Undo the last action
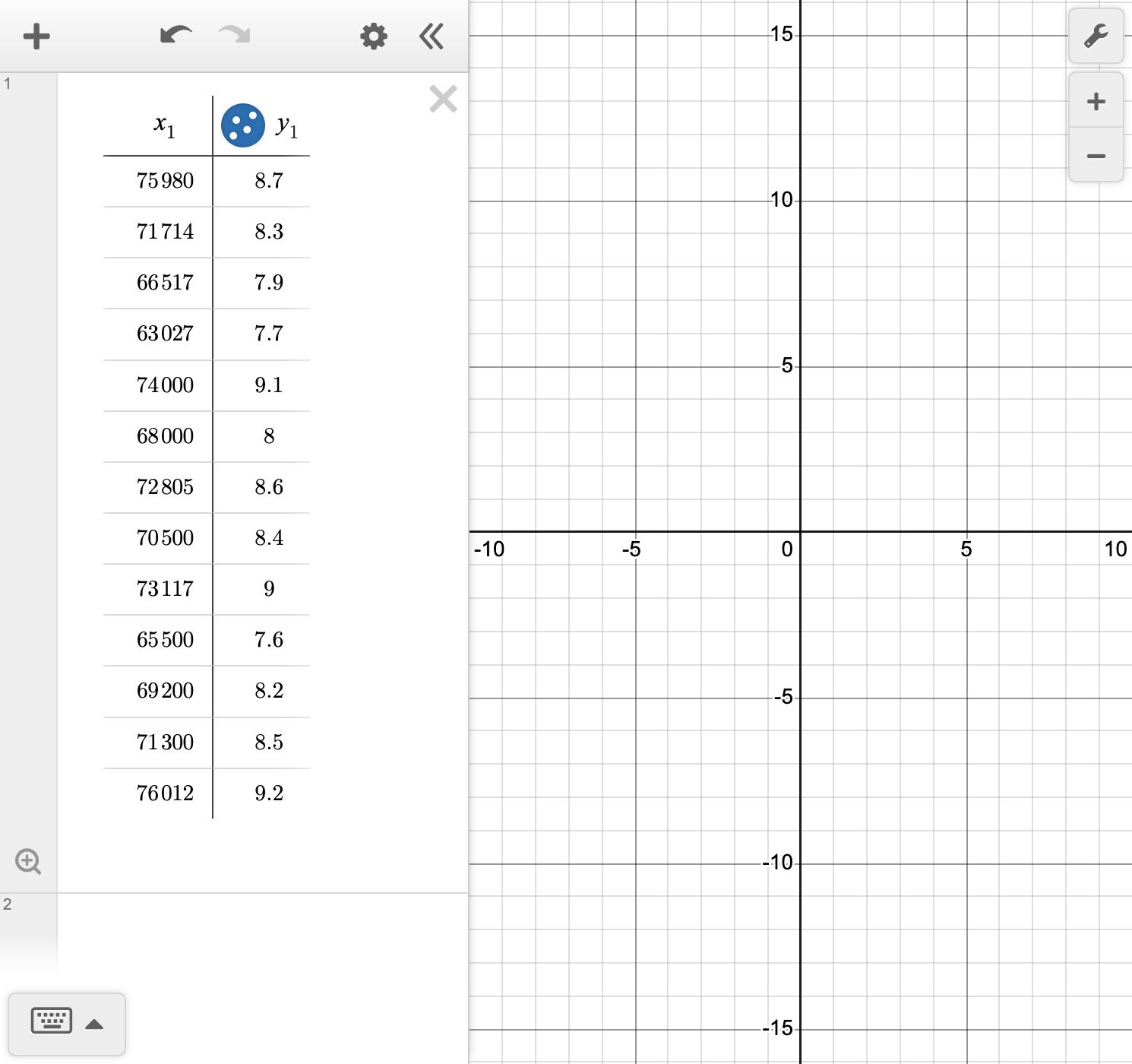This screenshot has width=1132, height=1064. coord(173,33)
